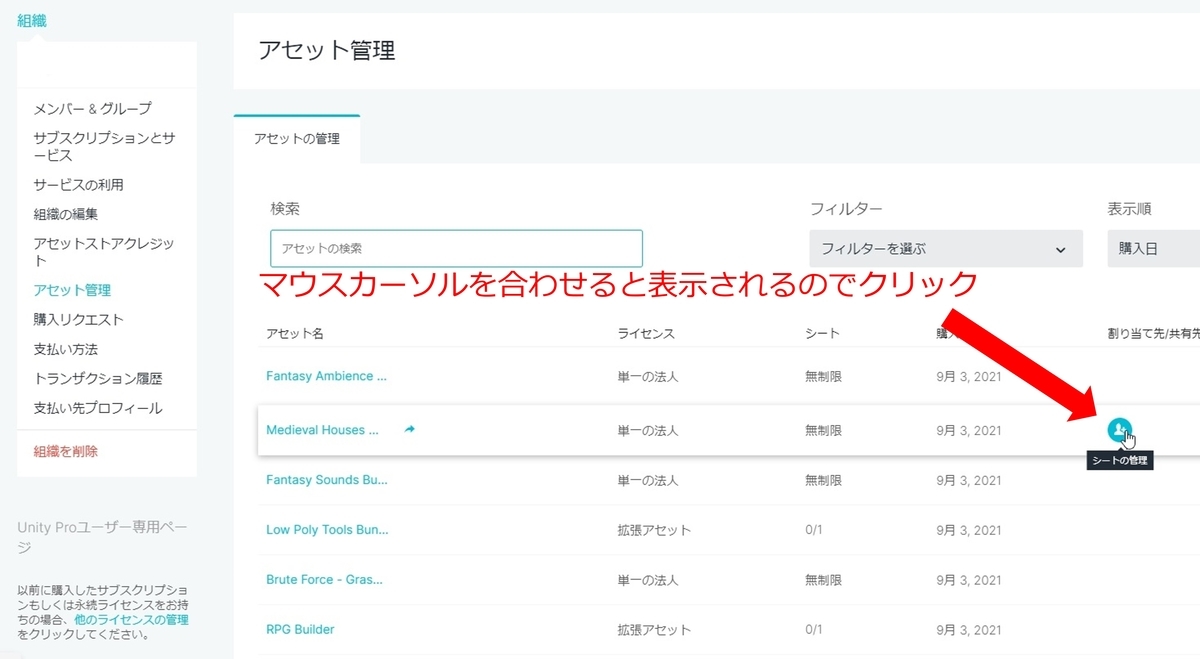
Task: Click the 0/1 seat count in RPG Builder row
Action: [814, 630]
